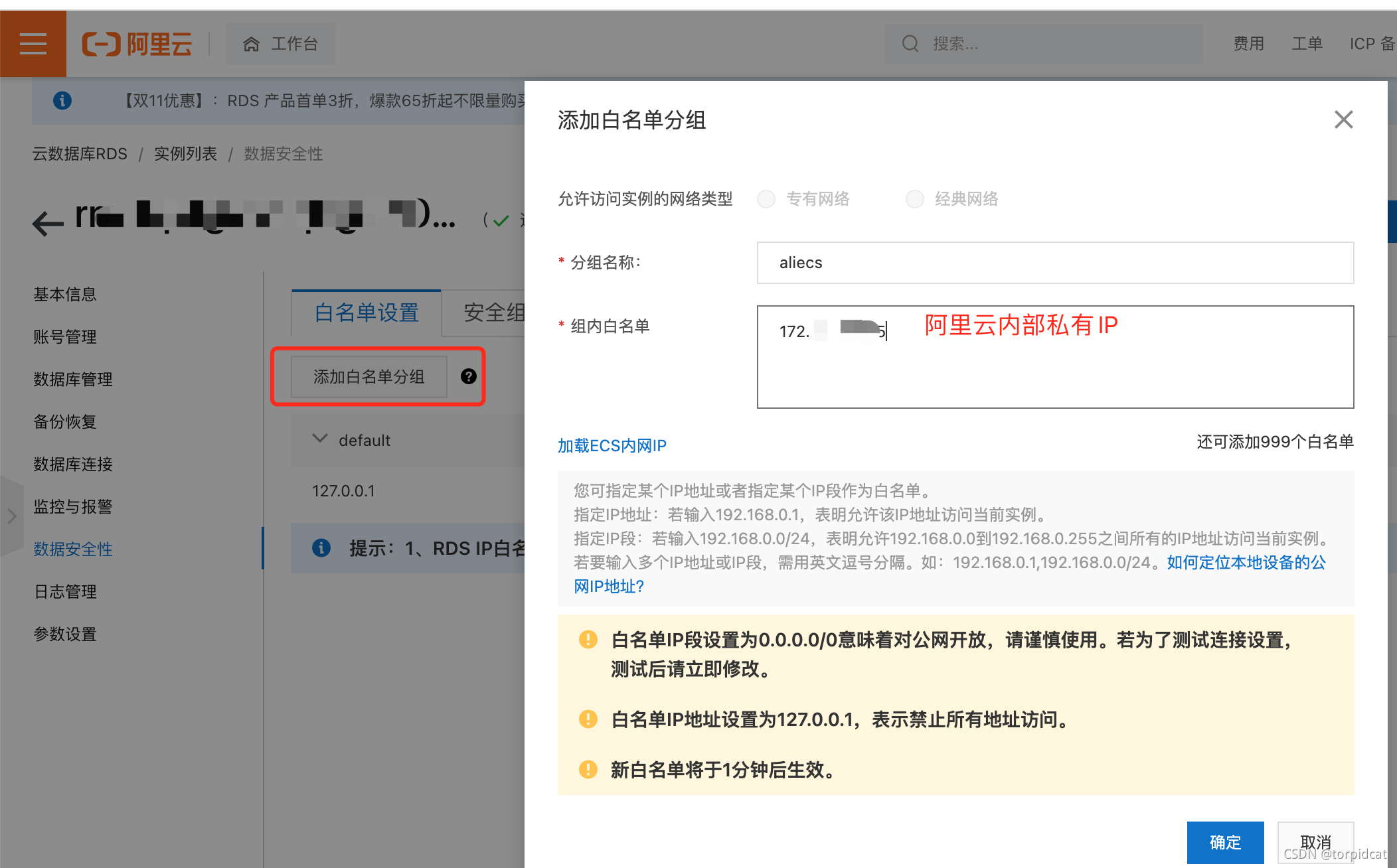Open 监控与报警 in sidebar
Screen dimensions: 1397x868
tap(73, 506)
